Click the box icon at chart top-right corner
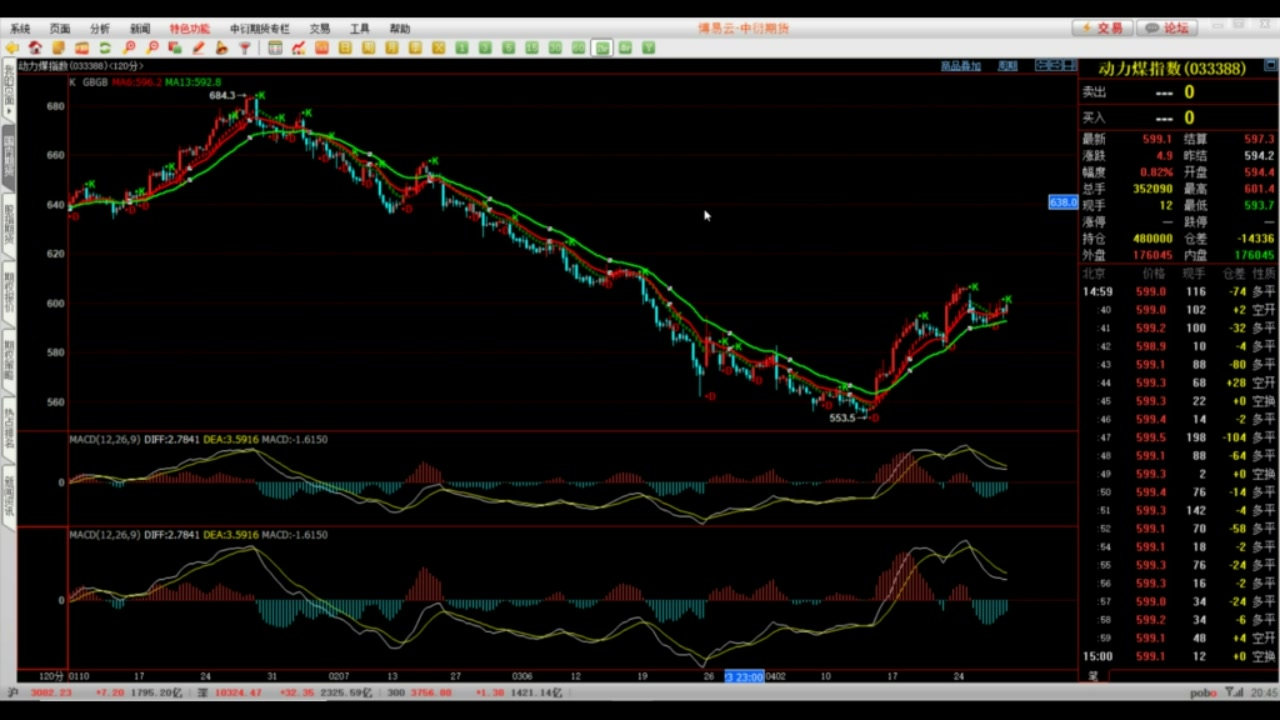Screen dimensions: 1280x720 pyautogui.click(x=1069, y=65)
